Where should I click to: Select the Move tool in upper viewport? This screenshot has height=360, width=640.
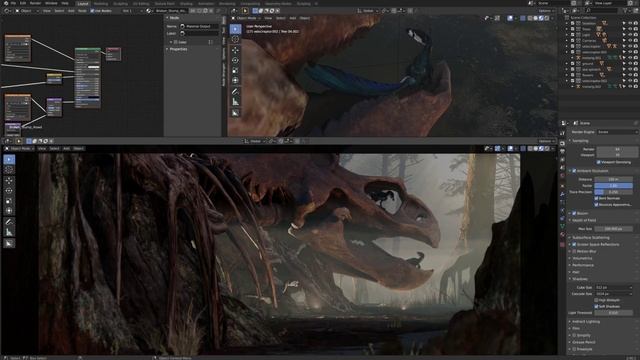[x=235, y=50]
